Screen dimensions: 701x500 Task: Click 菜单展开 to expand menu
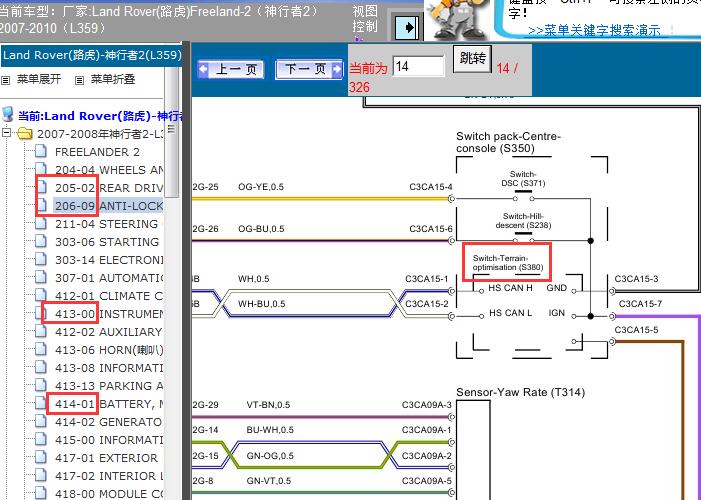pyautogui.click(x=39, y=79)
